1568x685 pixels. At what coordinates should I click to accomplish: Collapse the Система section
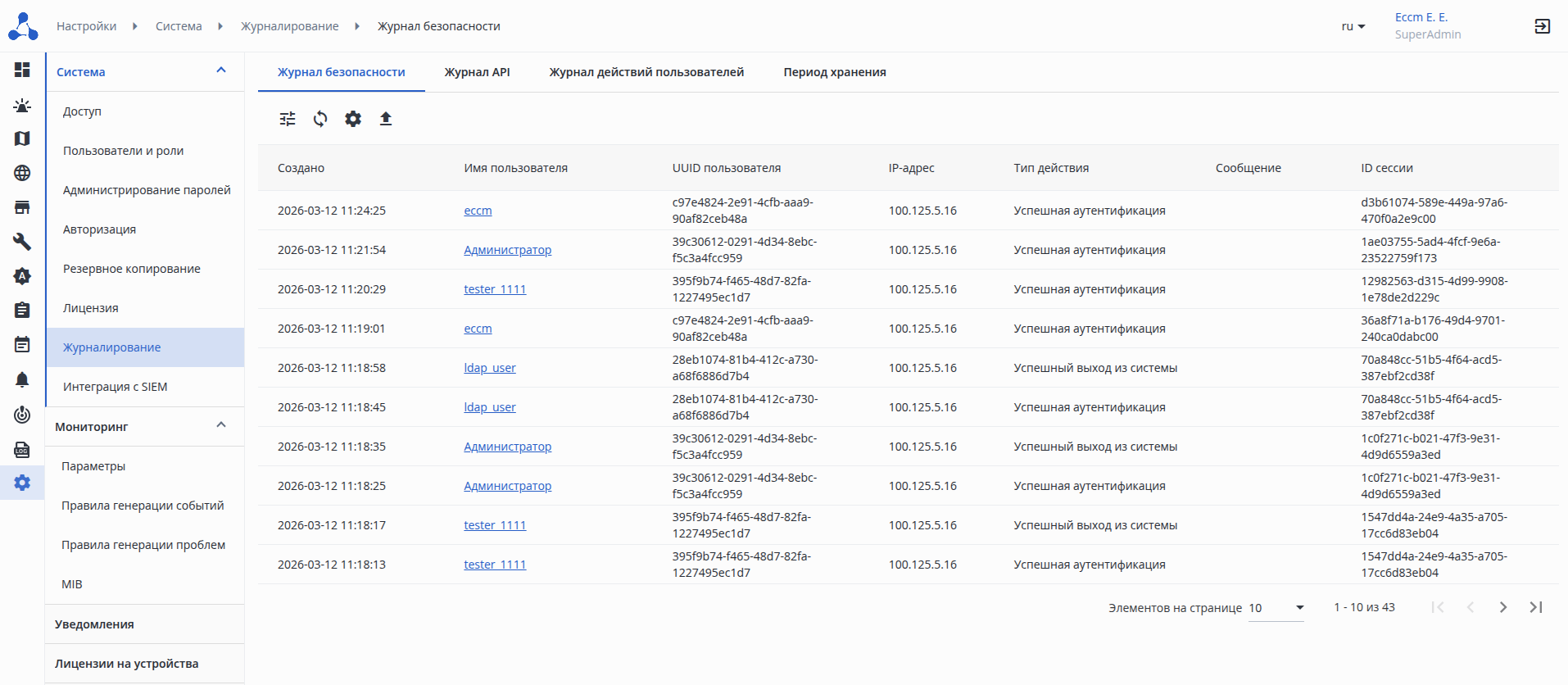[x=221, y=70]
